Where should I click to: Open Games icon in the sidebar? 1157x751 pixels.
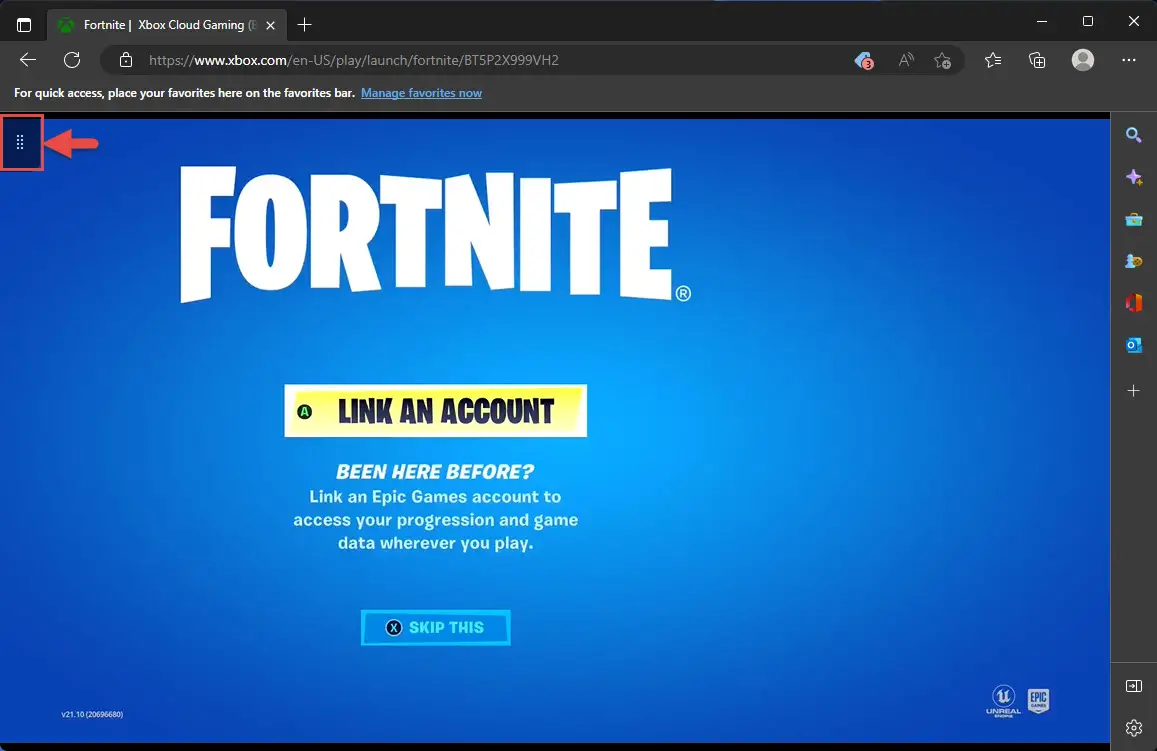(x=1133, y=261)
